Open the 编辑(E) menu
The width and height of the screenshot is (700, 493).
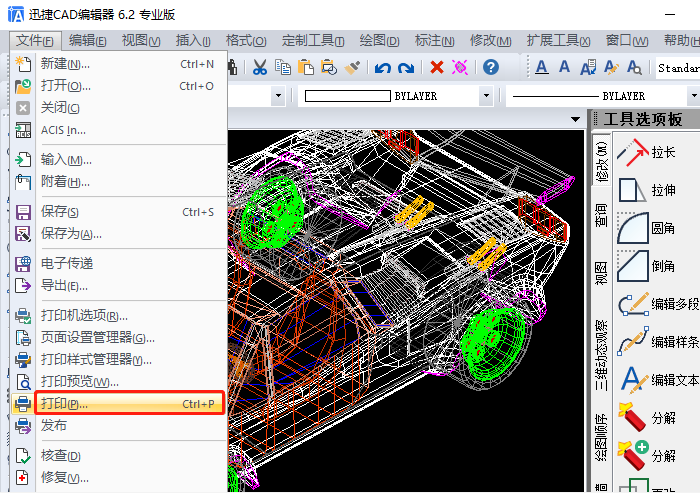click(88, 41)
